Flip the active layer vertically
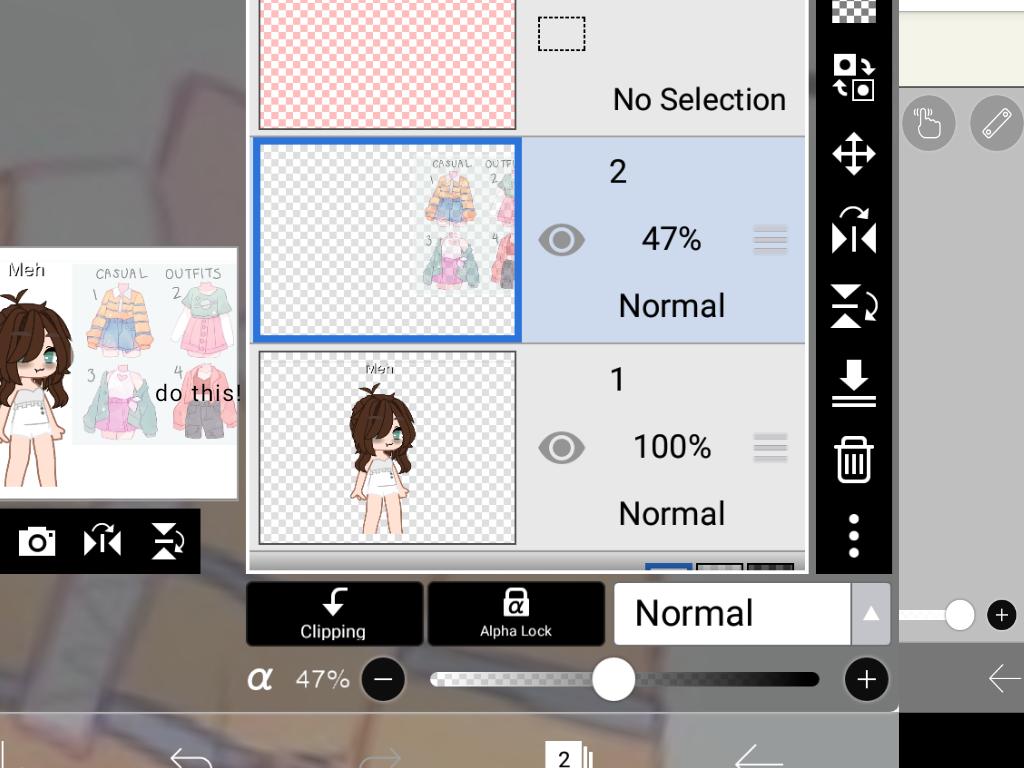 coord(854,305)
